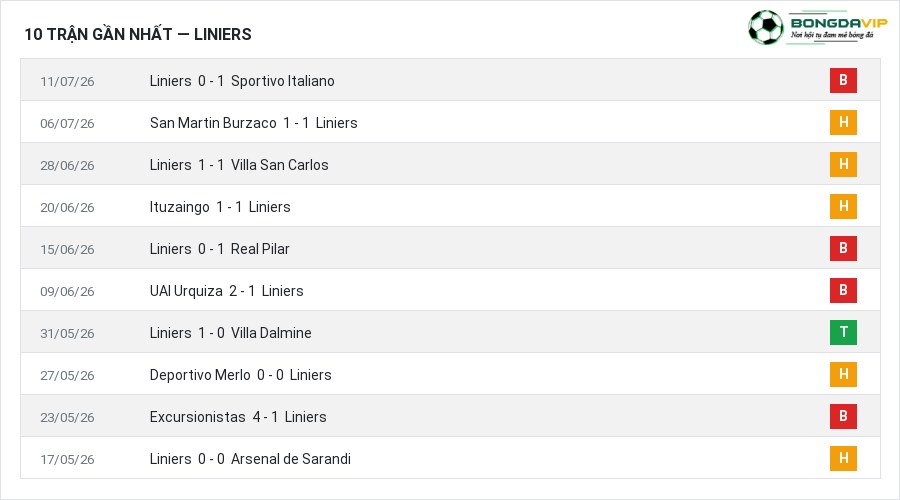Click the red B badge for Real Pilar match

pyautogui.click(x=843, y=248)
